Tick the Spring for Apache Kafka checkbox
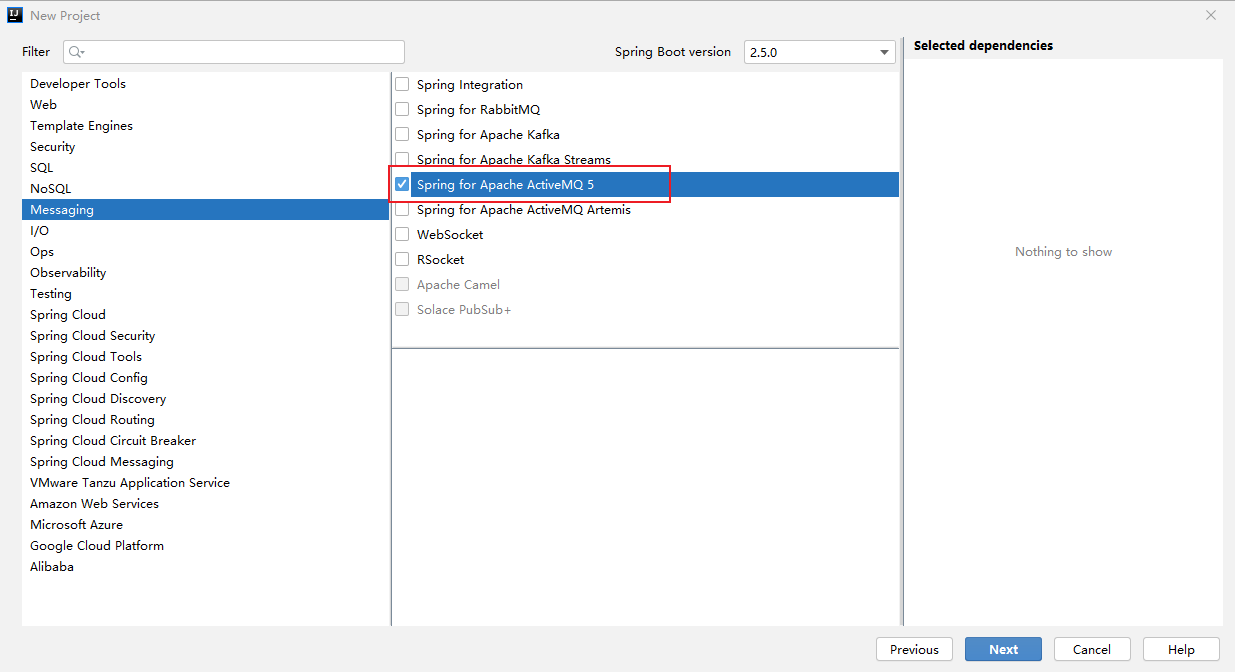The height and width of the screenshot is (672, 1235). 402,135
